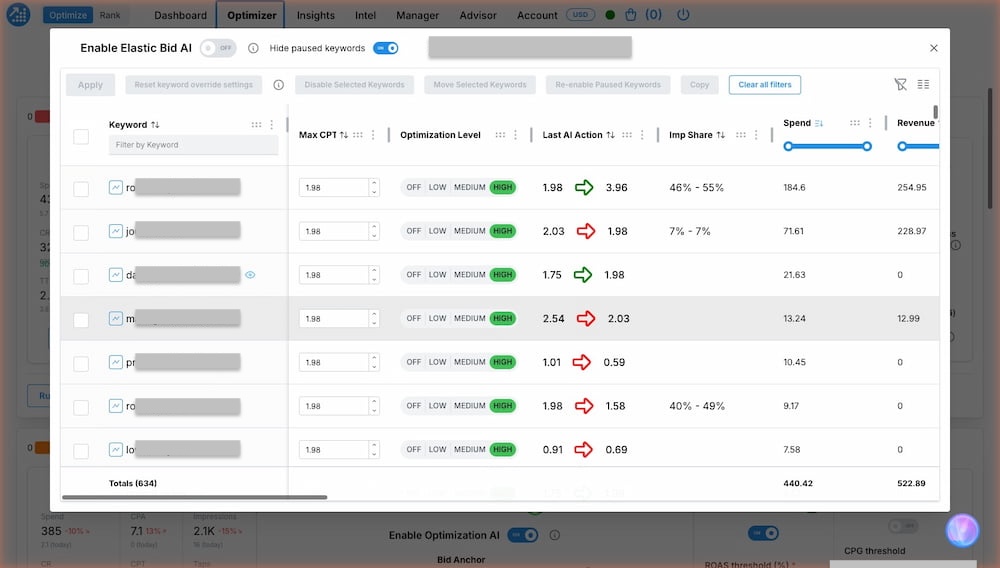Sort by Keyword column arrows

click(155, 125)
